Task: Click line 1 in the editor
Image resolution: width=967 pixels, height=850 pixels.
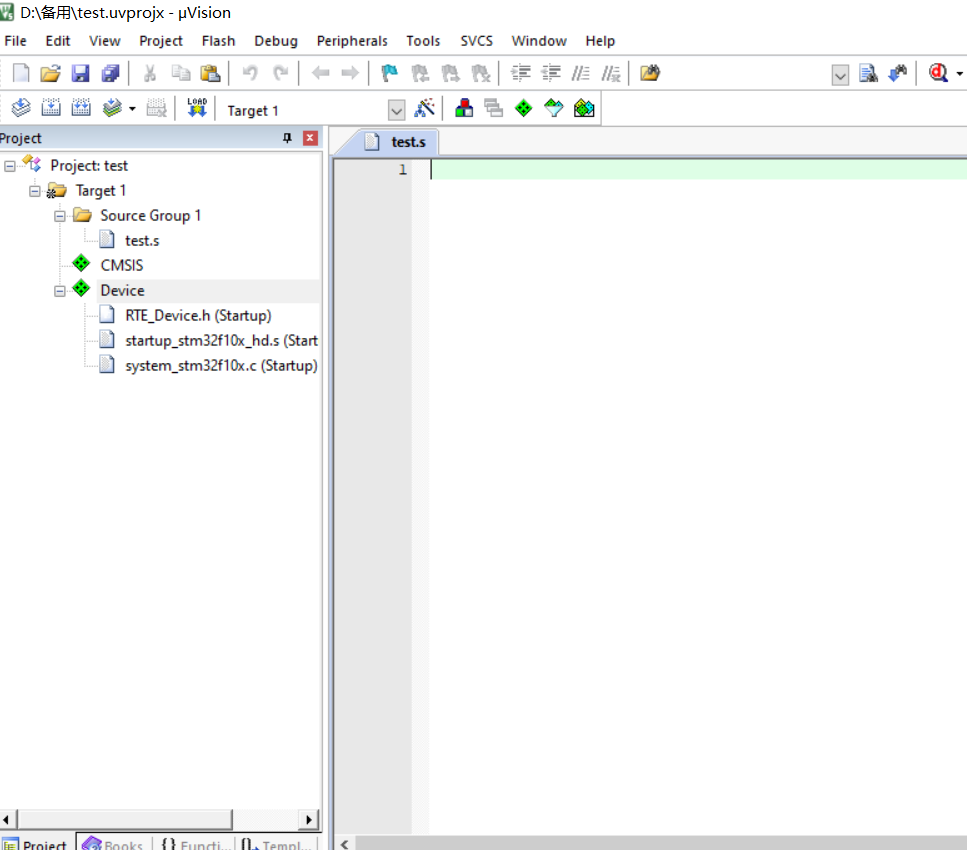Action: 698,170
